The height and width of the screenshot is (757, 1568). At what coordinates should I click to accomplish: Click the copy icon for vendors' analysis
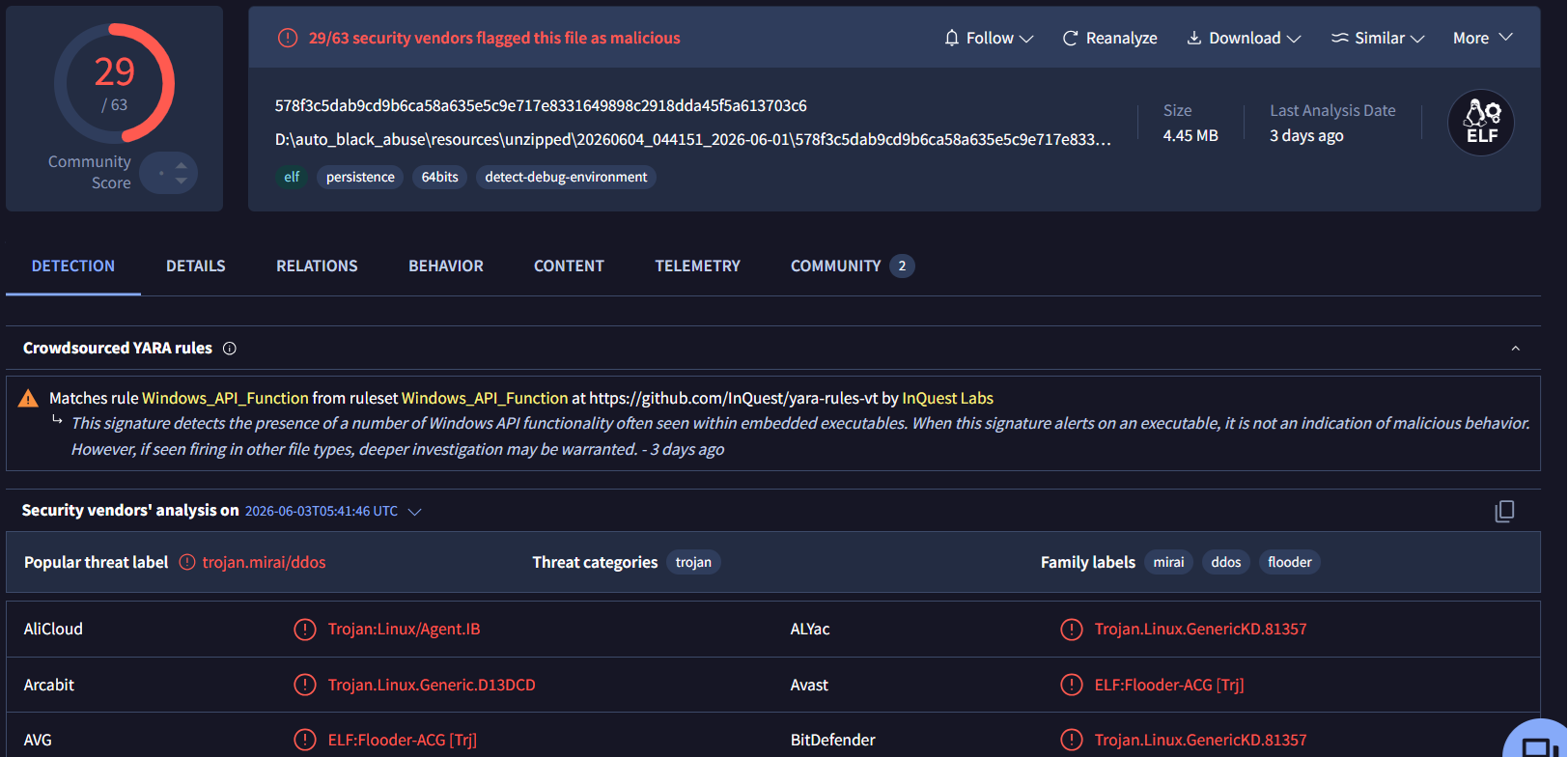(x=1504, y=511)
